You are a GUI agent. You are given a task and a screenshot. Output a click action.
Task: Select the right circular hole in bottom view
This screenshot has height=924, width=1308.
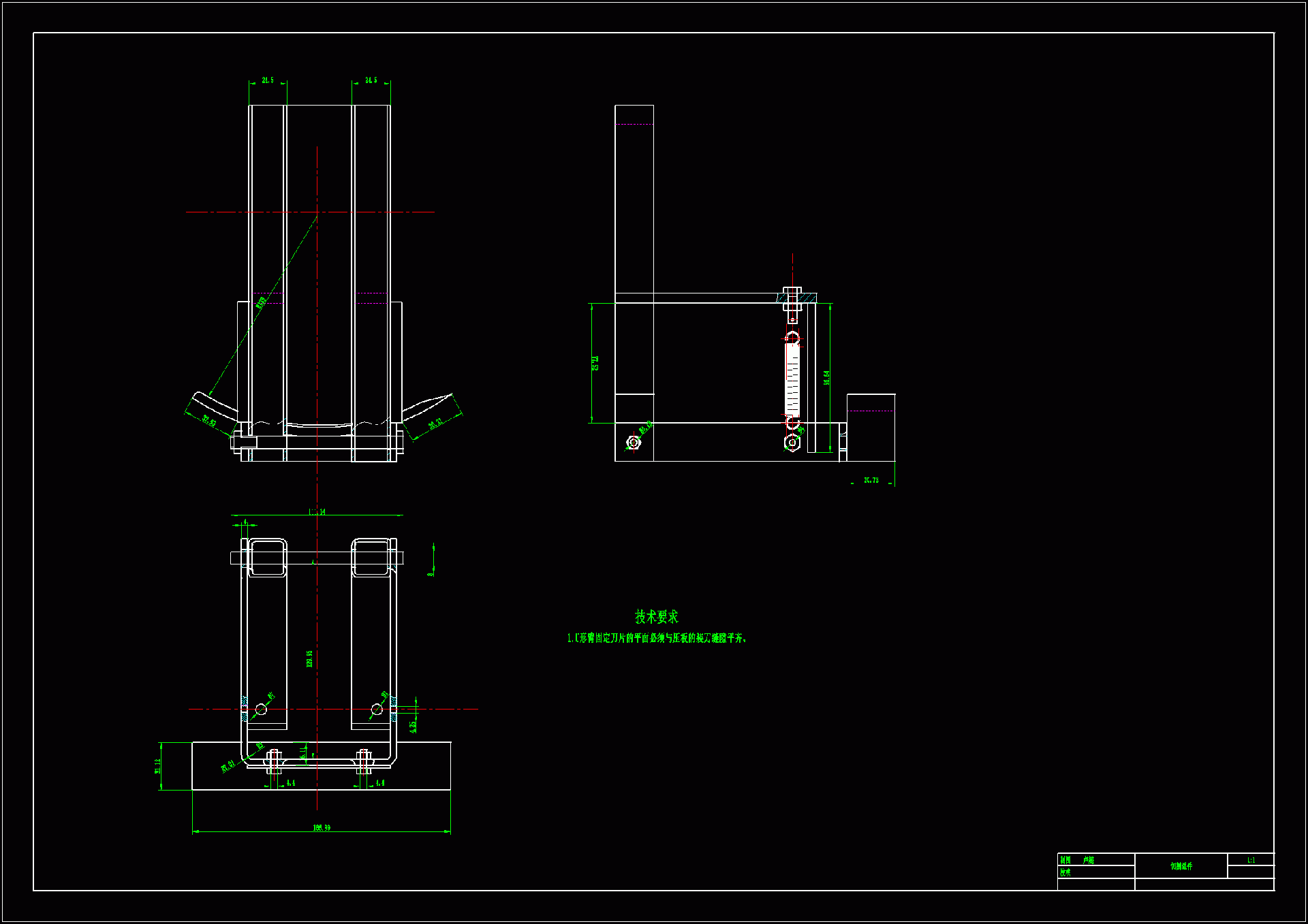377,710
